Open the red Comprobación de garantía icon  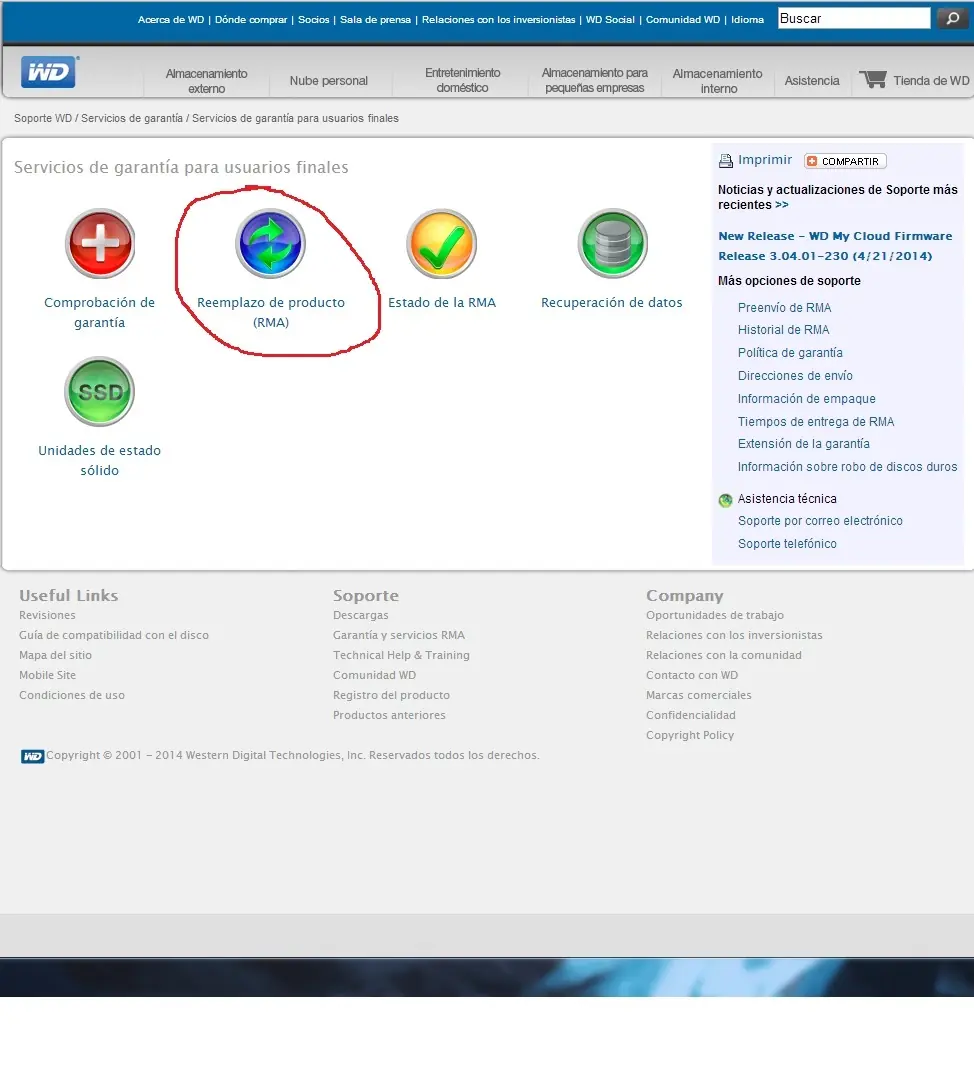point(100,243)
